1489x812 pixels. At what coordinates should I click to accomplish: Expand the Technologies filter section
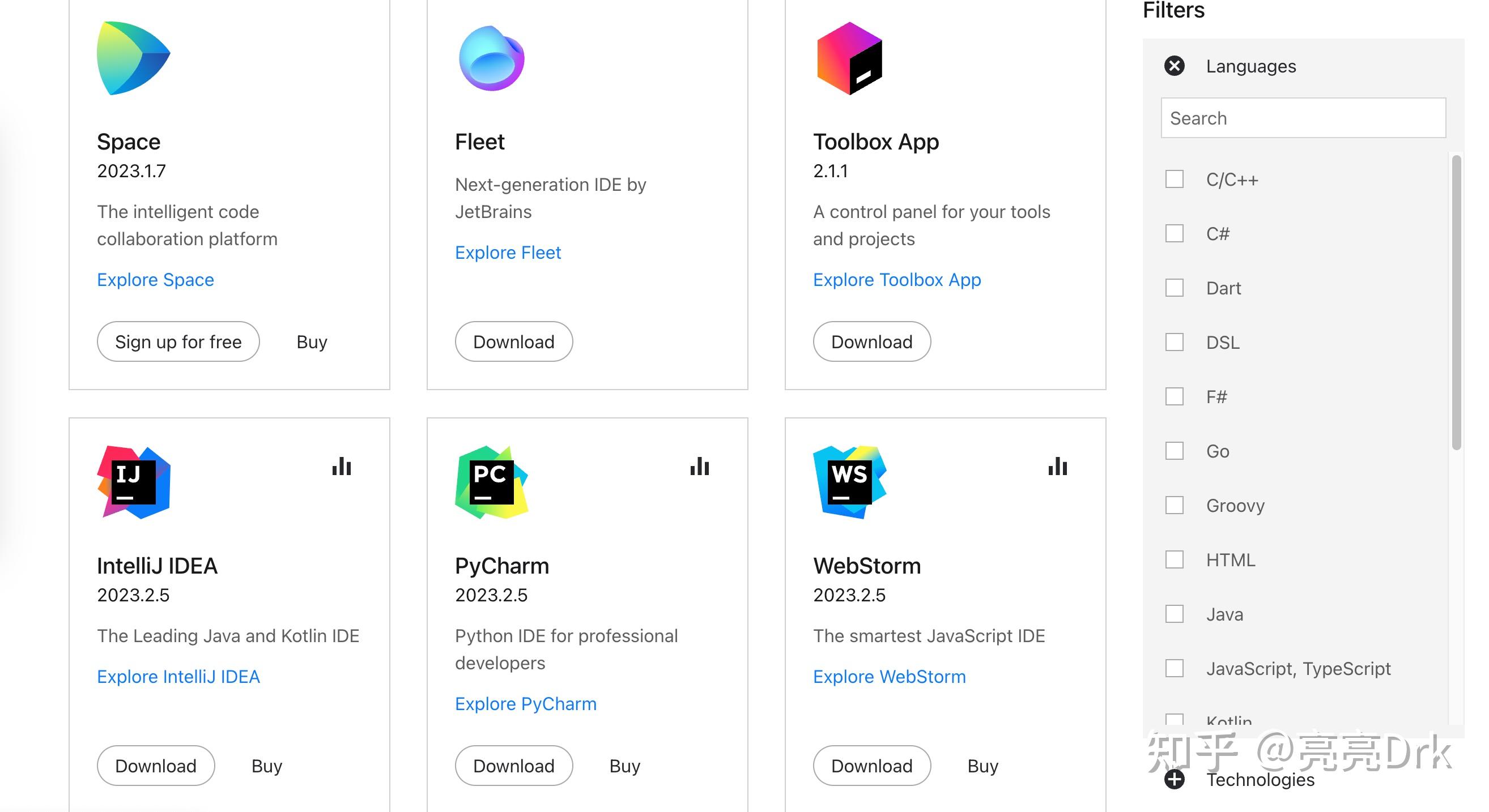(x=1174, y=780)
